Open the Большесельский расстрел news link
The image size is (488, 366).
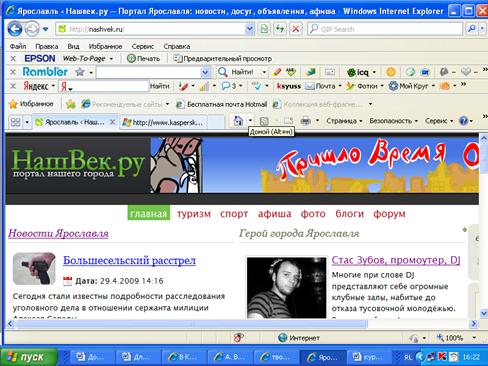coord(129,260)
